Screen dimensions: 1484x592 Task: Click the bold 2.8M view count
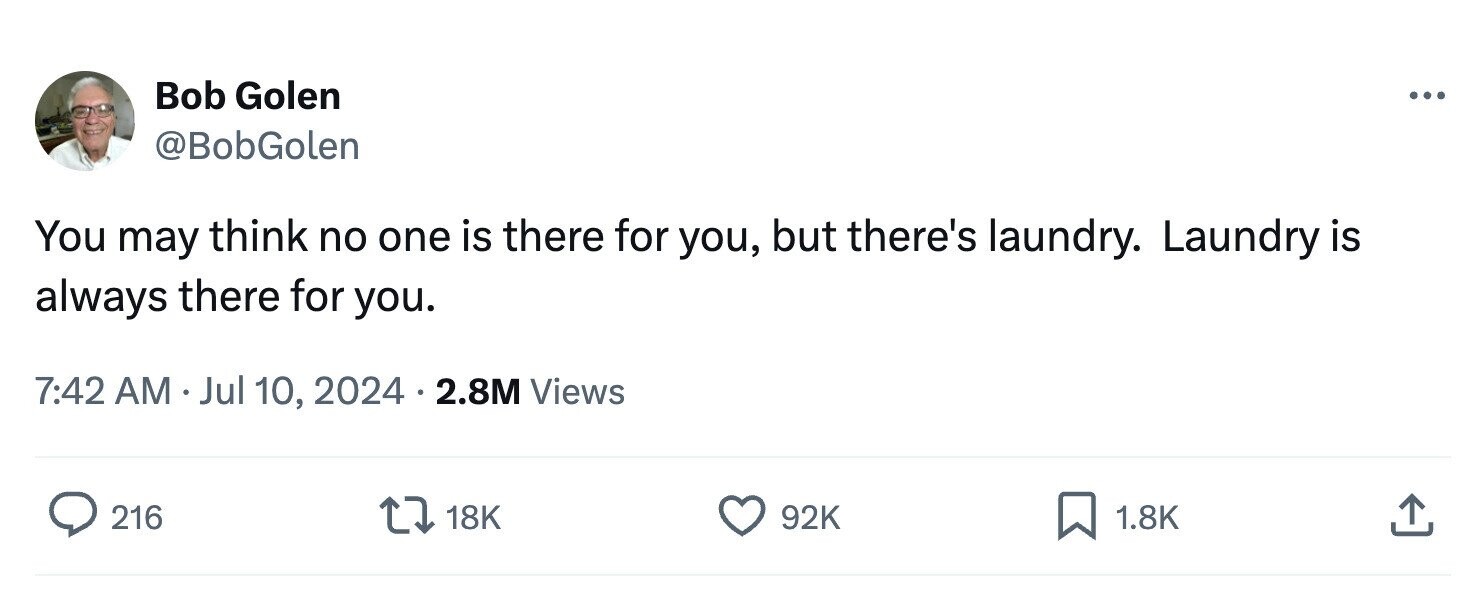click(x=478, y=391)
